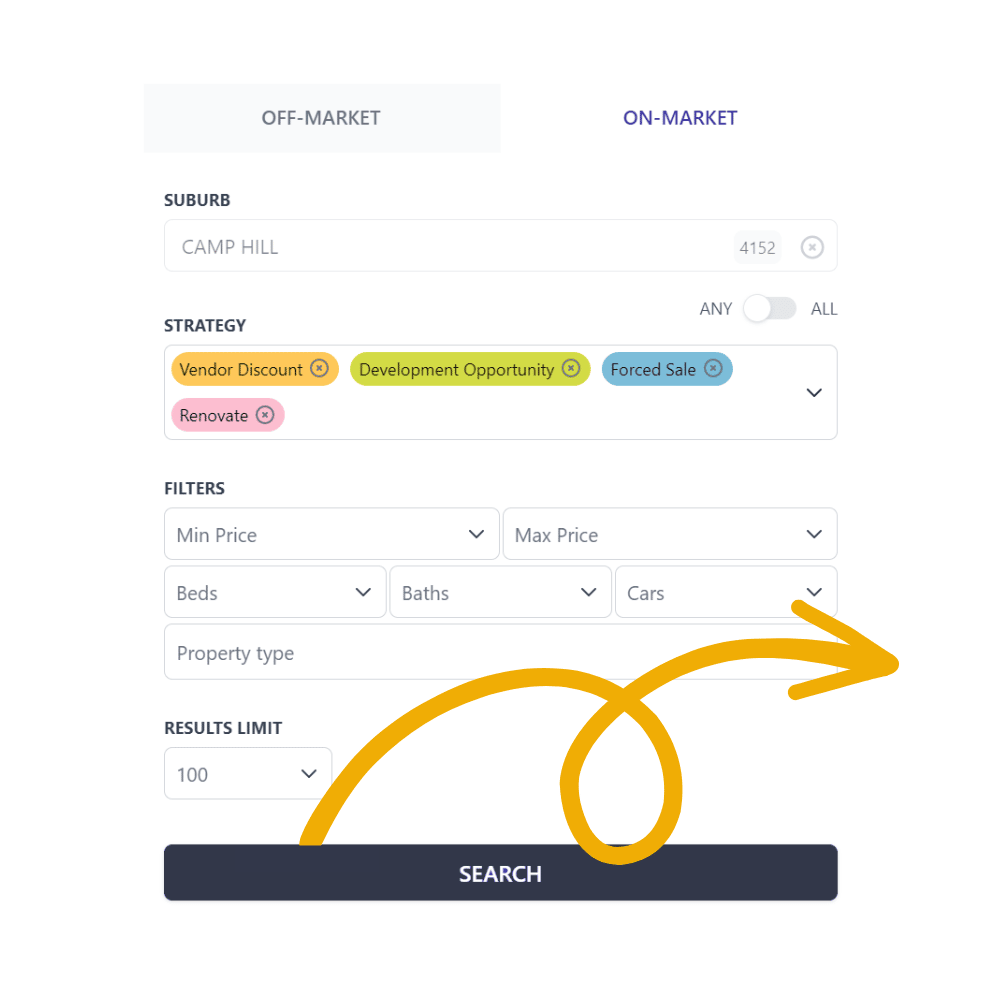Choose ALL label next to the switch

[x=824, y=309]
